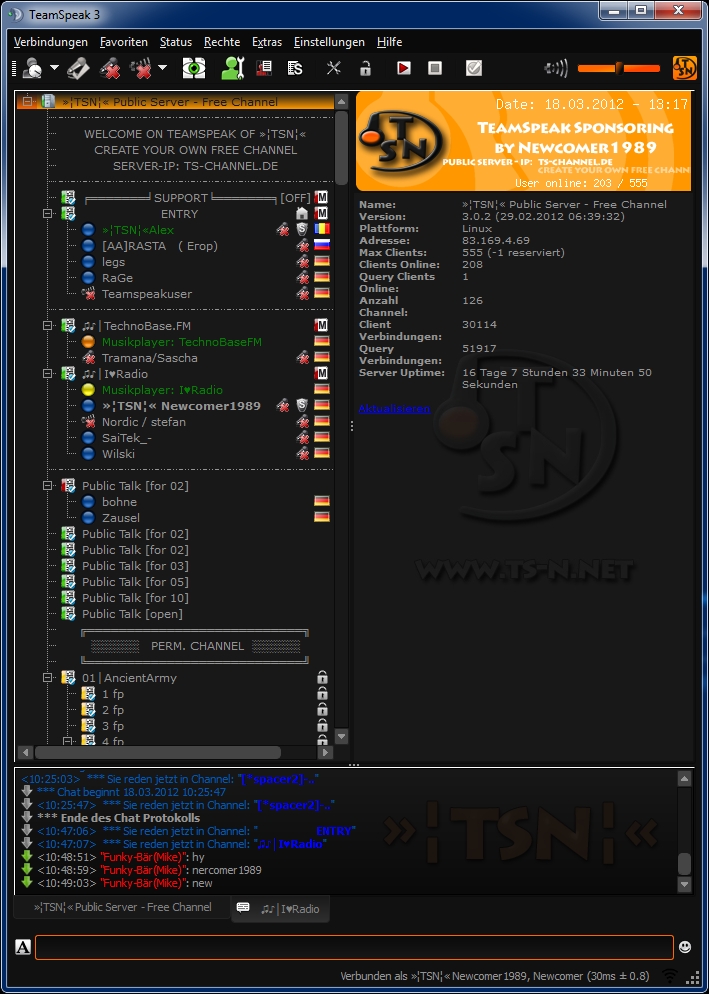The image size is (709, 994).
Task: Select the 2 fp subchannel
Action: point(113,709)
